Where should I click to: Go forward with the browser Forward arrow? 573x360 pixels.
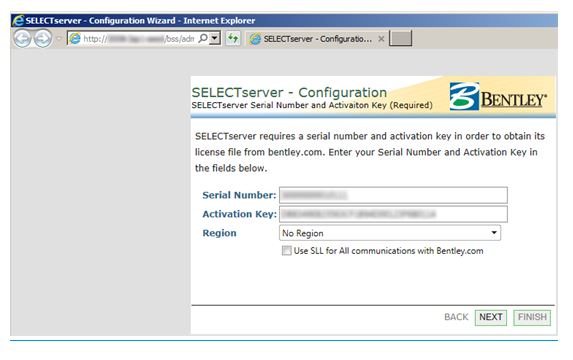click(x=43, y=38)
